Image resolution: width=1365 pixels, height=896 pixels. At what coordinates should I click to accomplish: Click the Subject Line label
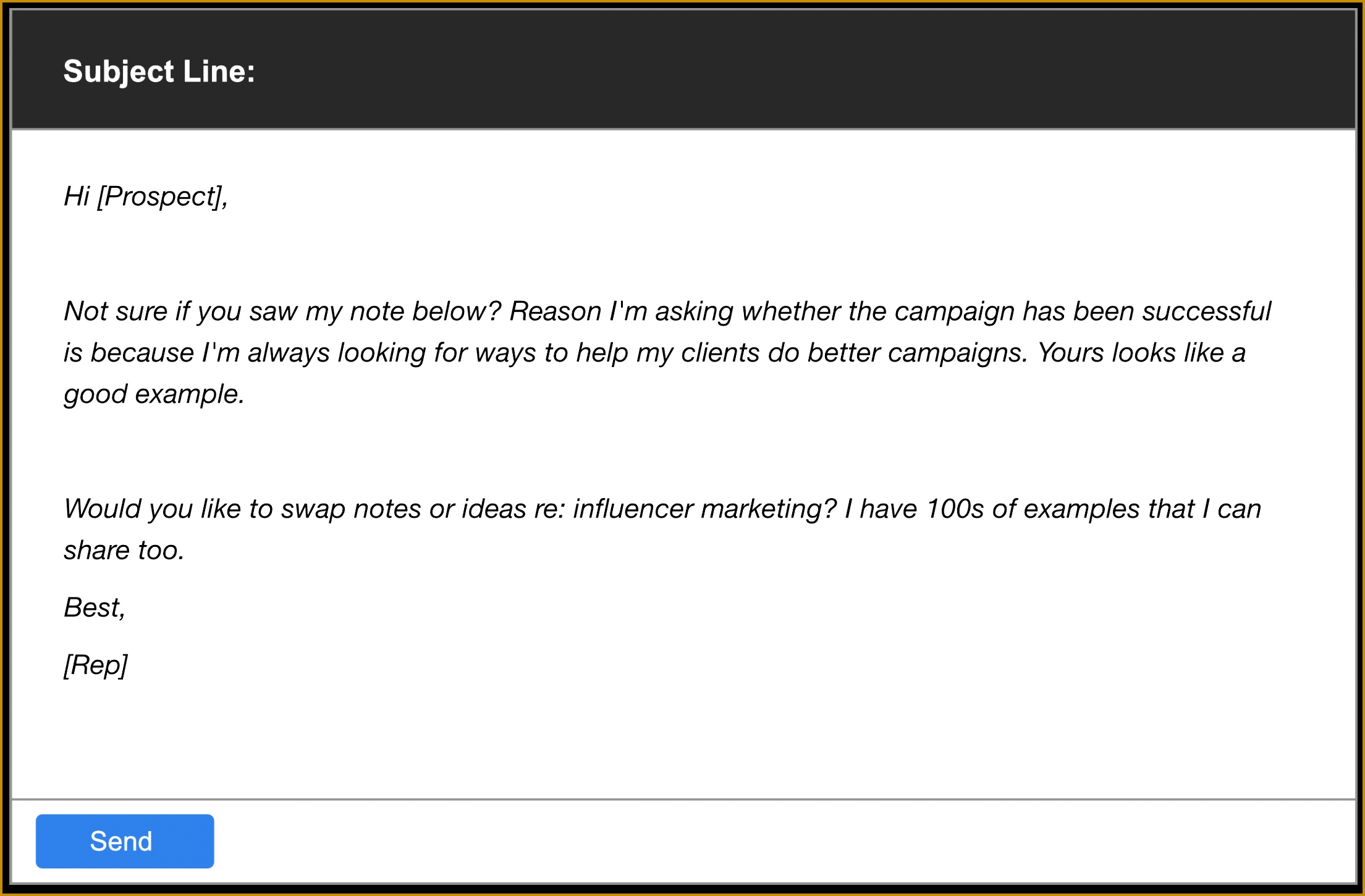[159, 71]
